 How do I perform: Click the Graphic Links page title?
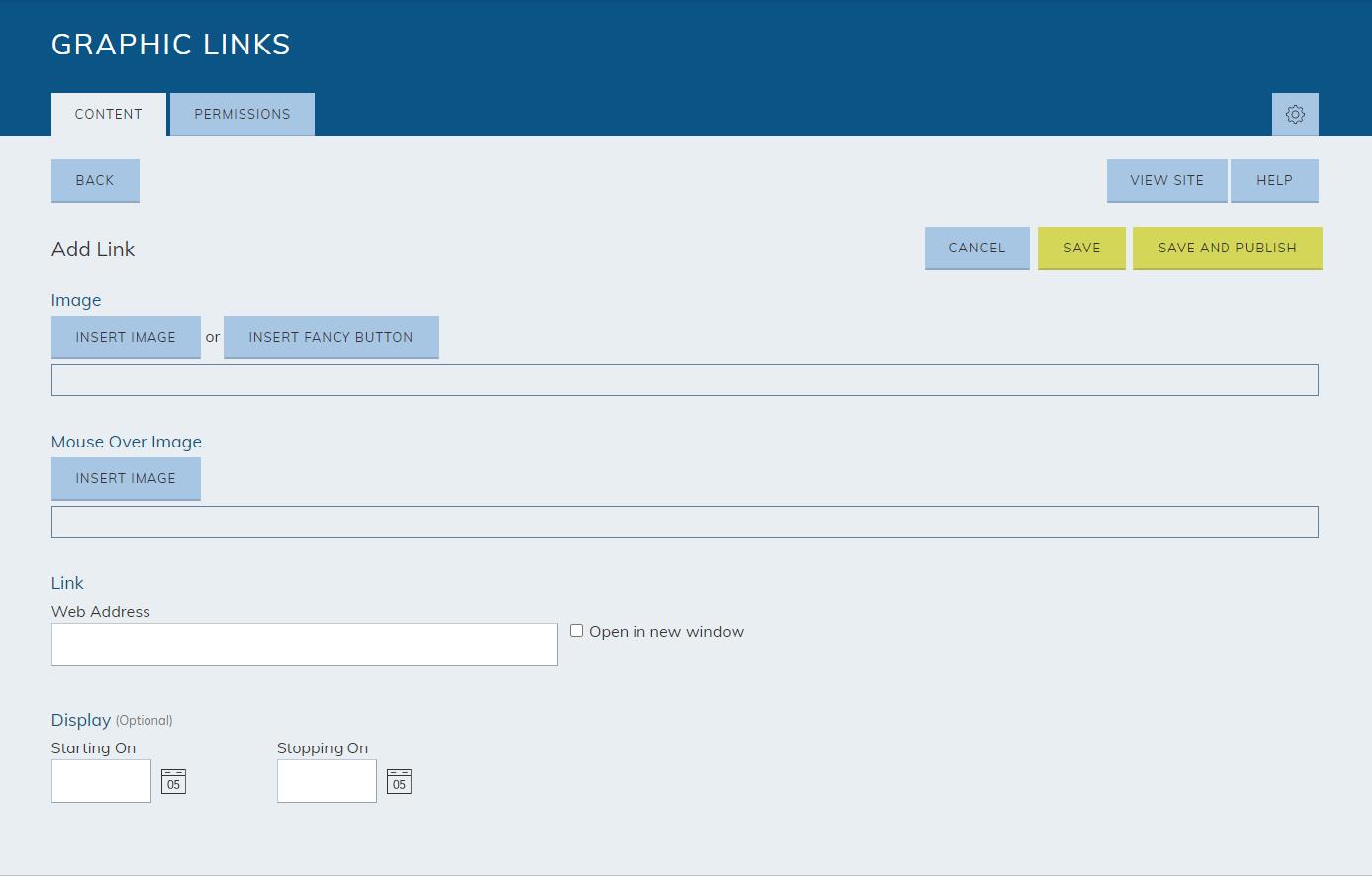[x=171, y=45]
